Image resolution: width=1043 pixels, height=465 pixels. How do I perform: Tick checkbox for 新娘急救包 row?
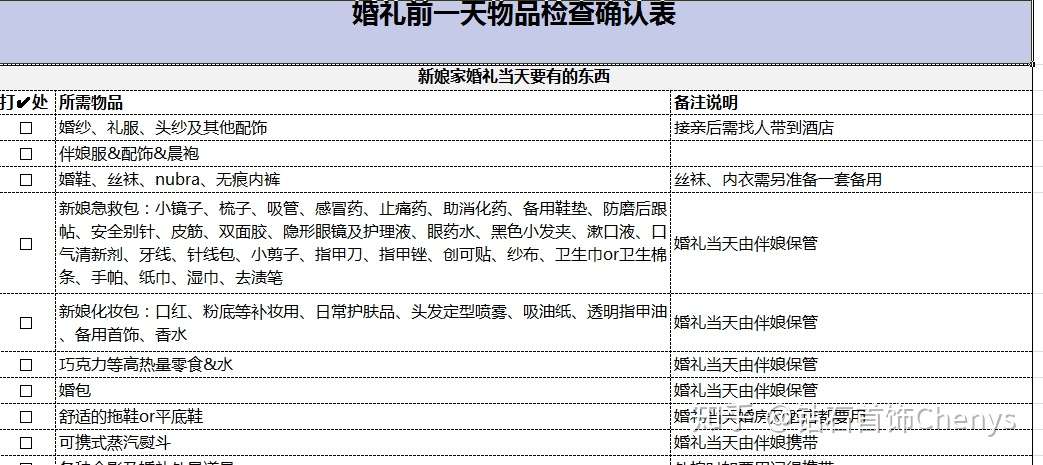click(x=26, y=243)
